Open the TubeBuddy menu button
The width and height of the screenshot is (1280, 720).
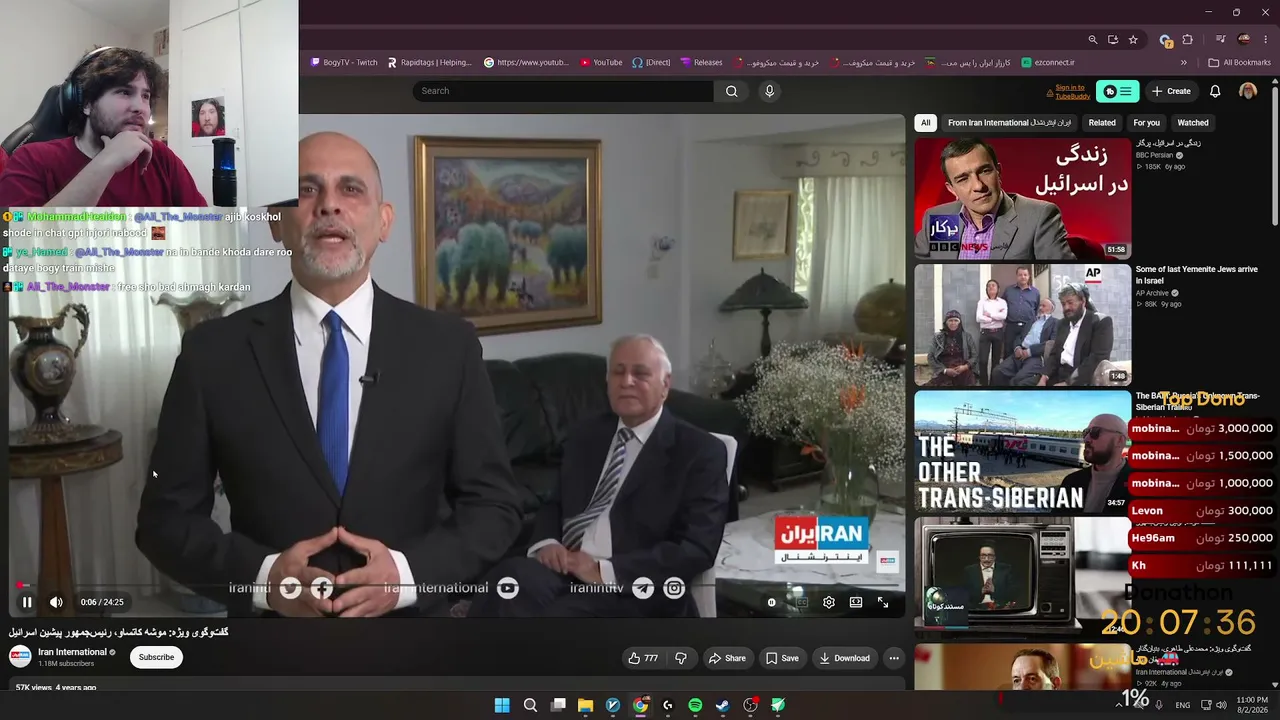click(1117, 91)
